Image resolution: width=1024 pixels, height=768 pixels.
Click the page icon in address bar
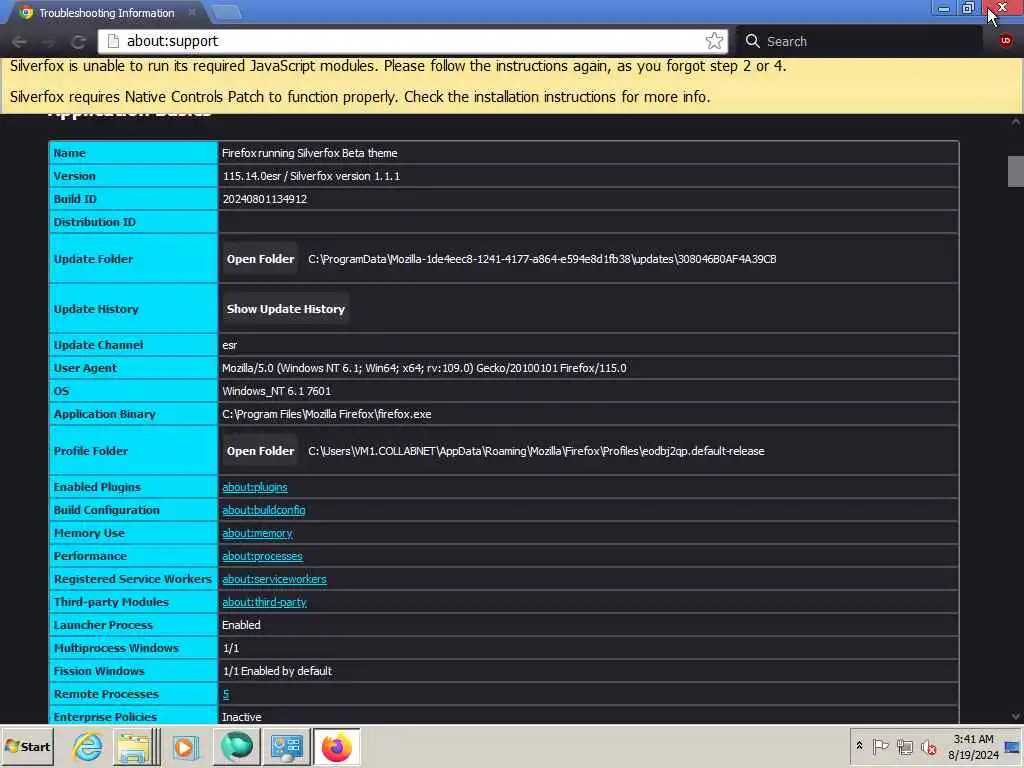click(x=113, y=41)
